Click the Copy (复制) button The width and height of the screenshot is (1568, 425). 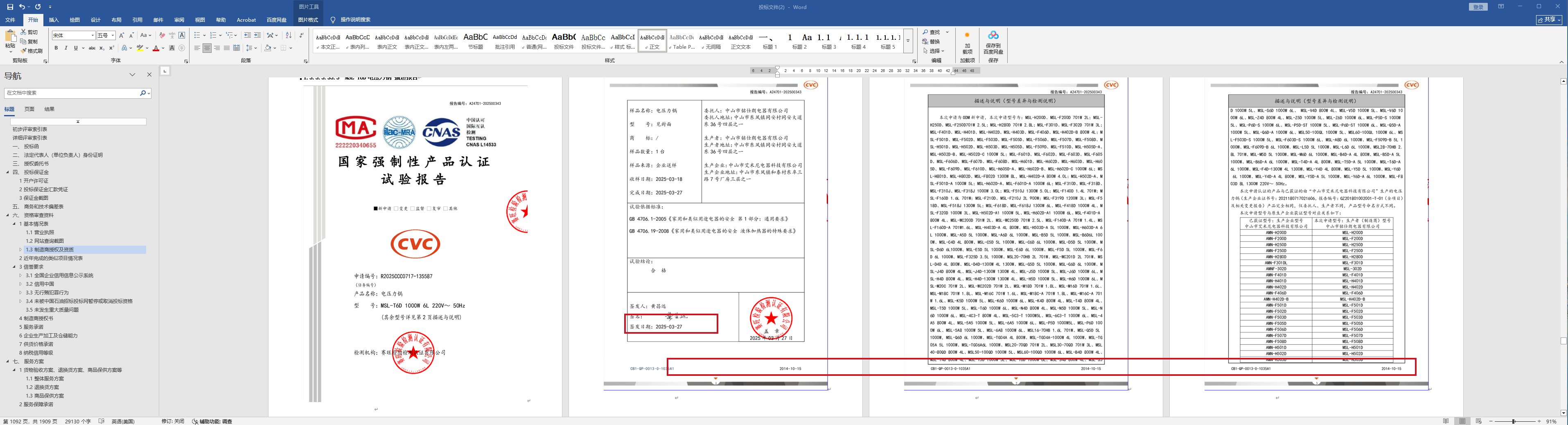tap(29, 41)
